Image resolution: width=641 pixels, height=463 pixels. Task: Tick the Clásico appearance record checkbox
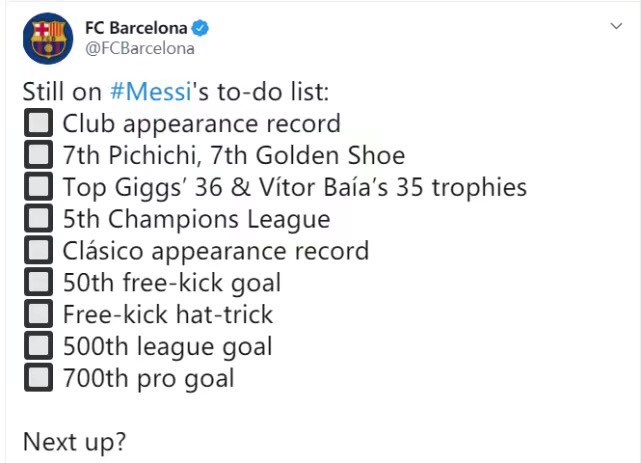(38, 251)
